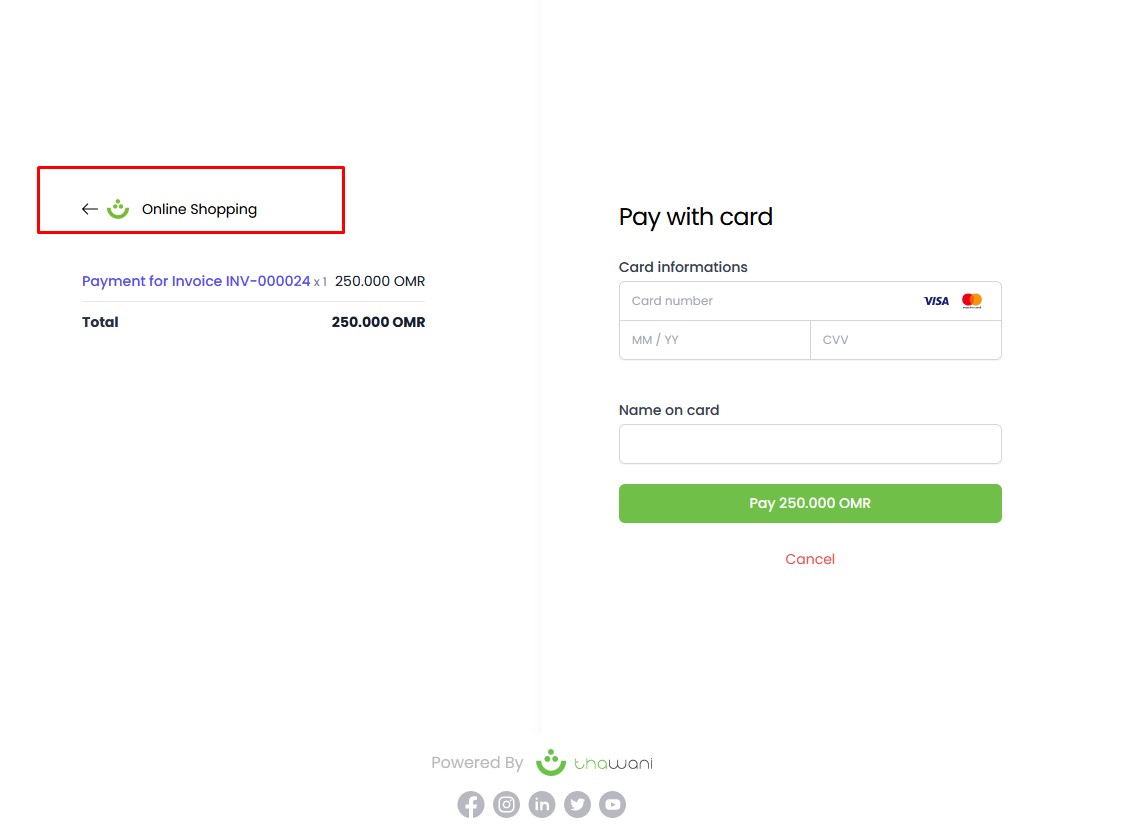This screenshot has height=828, width=1135.
Task: Click the Twitter icon in footer
Action: [x=577, y=804]
